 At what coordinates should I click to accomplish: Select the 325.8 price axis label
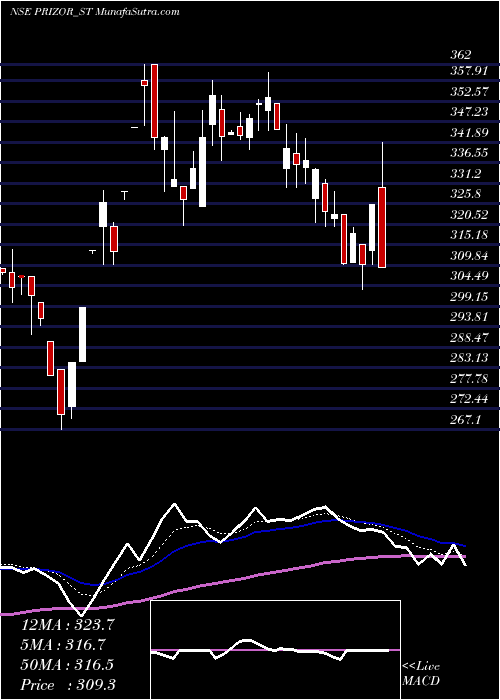tap(466, 194)
